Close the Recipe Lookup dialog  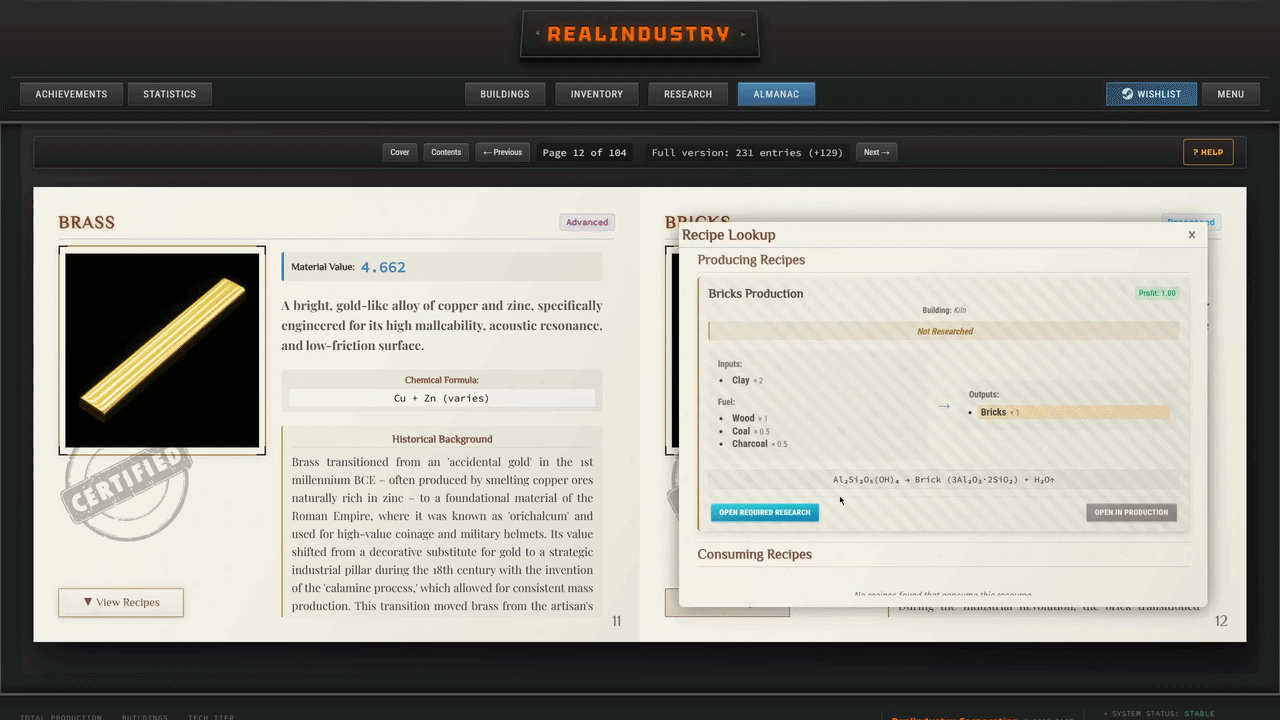1191,235
